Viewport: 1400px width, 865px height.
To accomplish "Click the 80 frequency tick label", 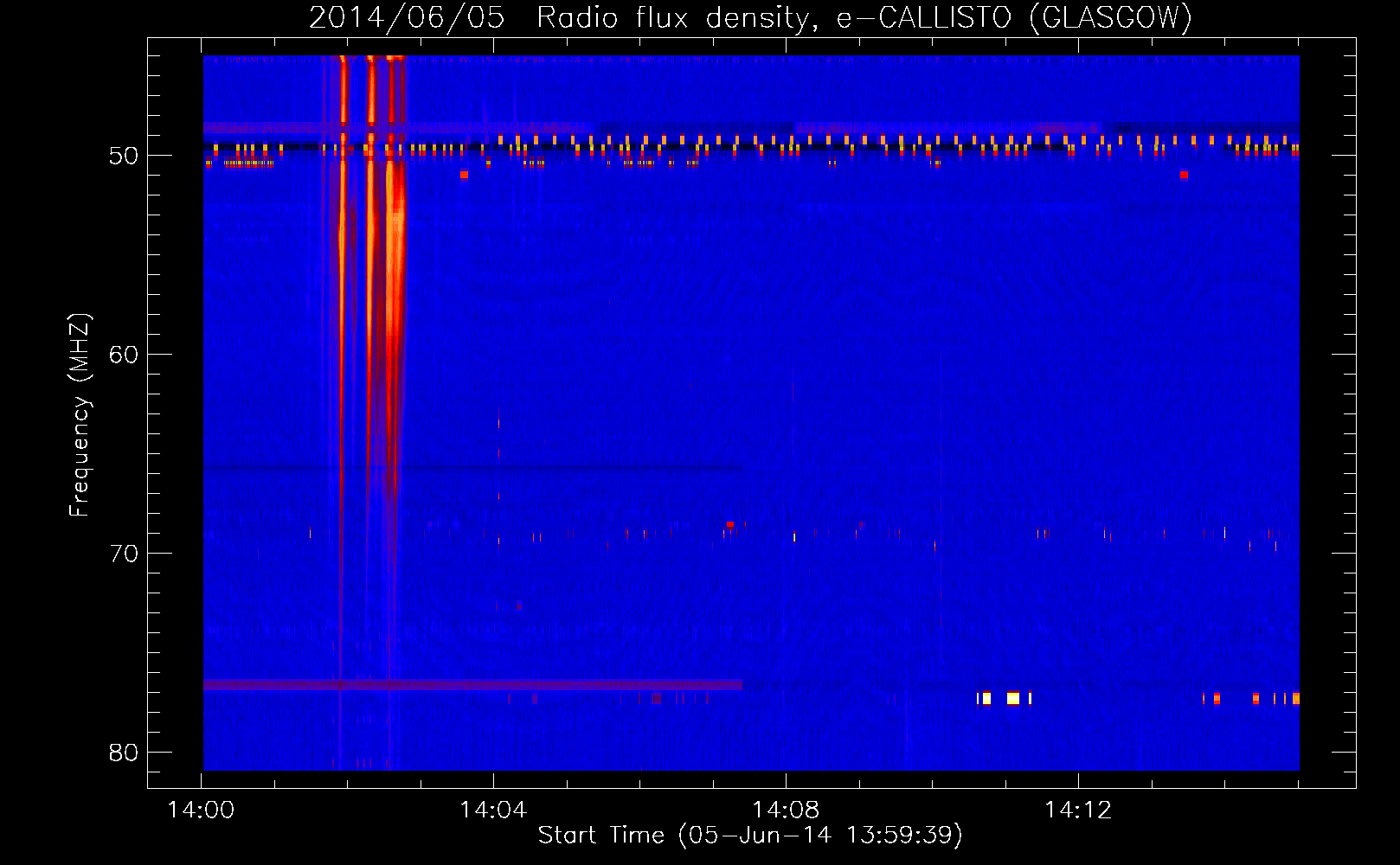I will click(124, 753).
